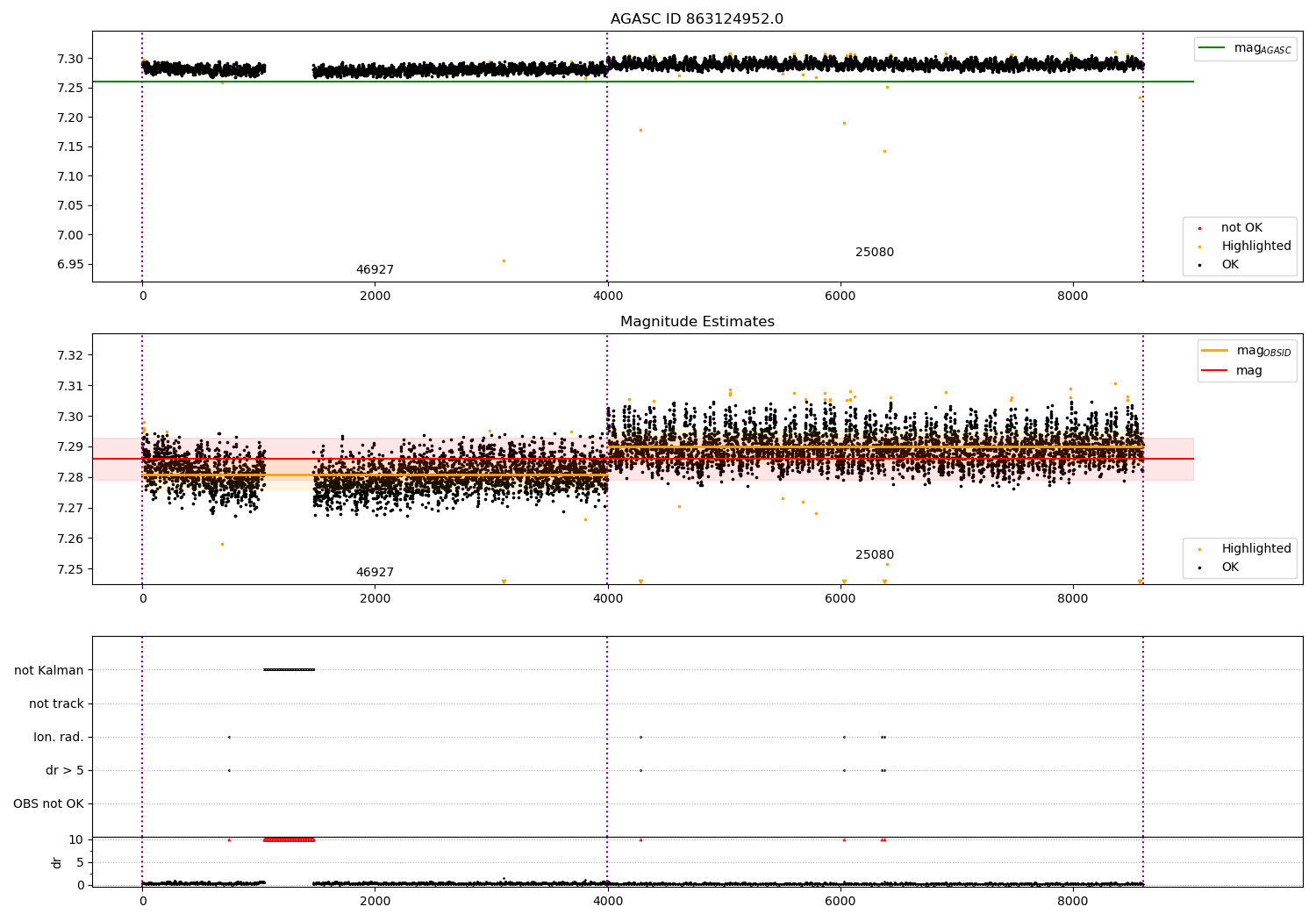Click the title 'AGASC ID 863124952.0'
Image resolution: width=1316 pixels, height=921 pixels.
click(x=697, y=19)
